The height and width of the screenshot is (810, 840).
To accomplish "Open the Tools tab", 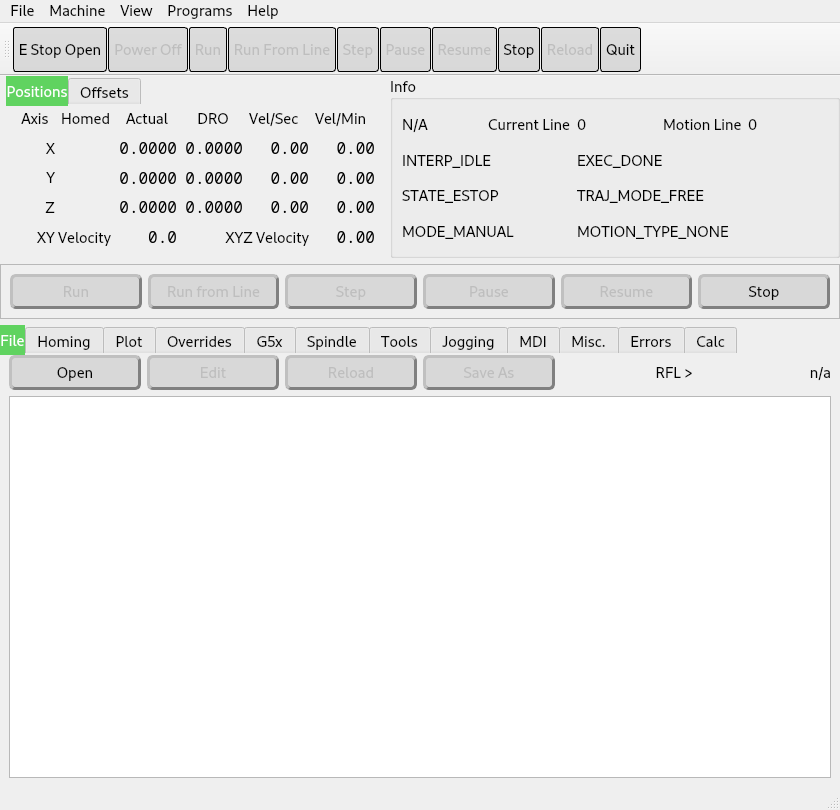I will pos(399,342).
